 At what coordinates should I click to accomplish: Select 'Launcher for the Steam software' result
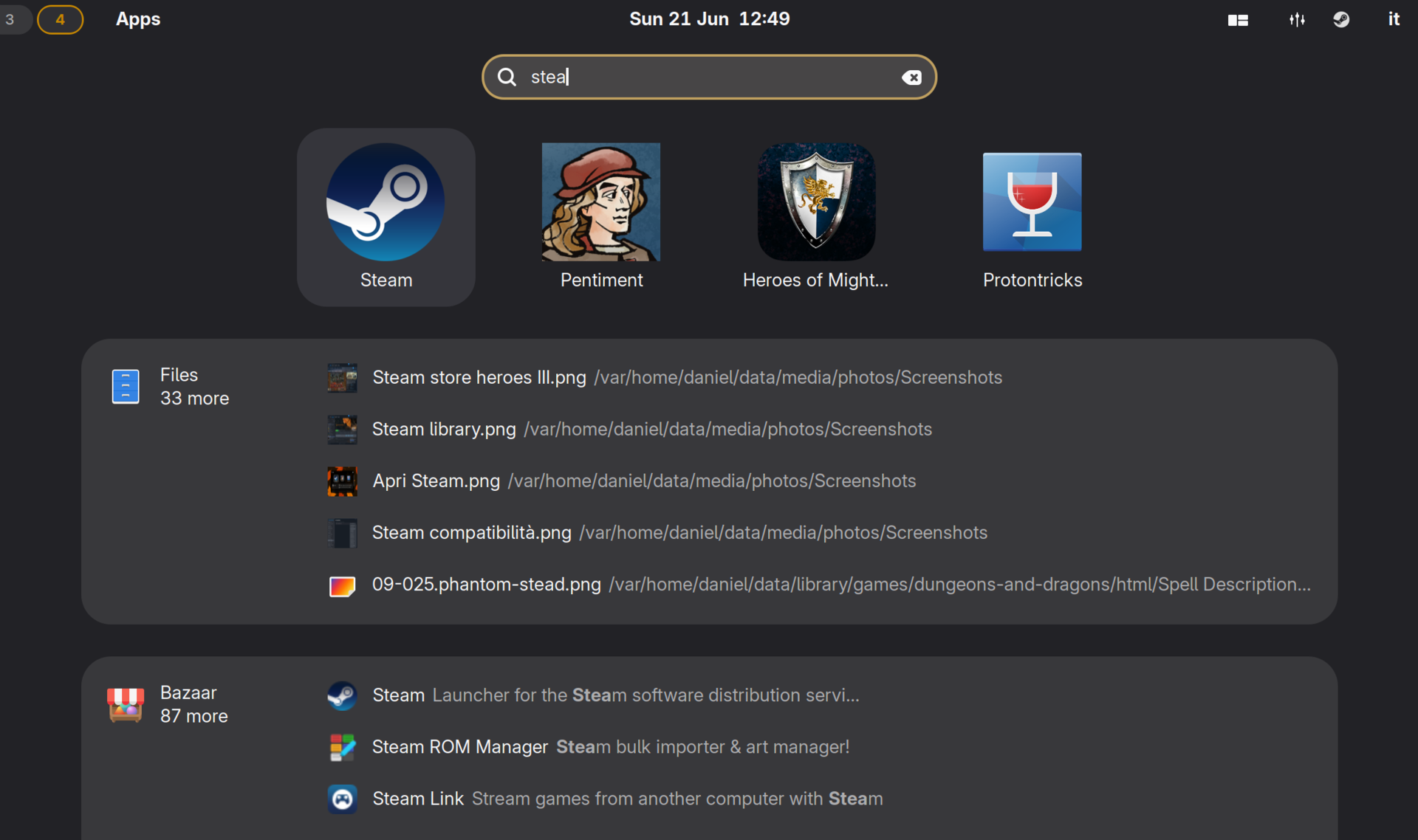coord(645,695)
